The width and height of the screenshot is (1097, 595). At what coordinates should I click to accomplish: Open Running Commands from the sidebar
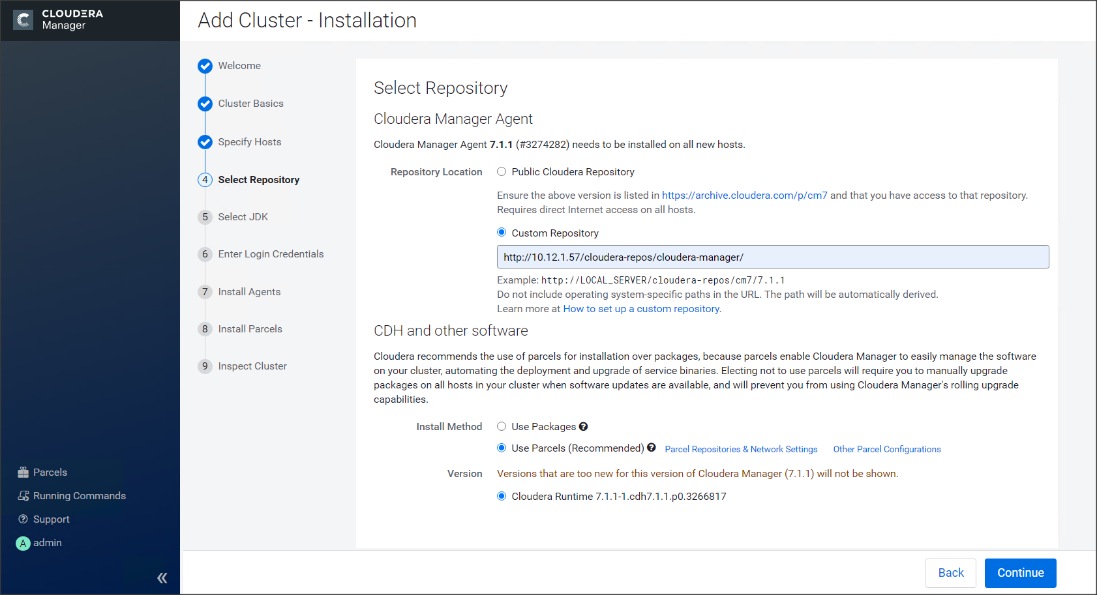coord(80,496)
